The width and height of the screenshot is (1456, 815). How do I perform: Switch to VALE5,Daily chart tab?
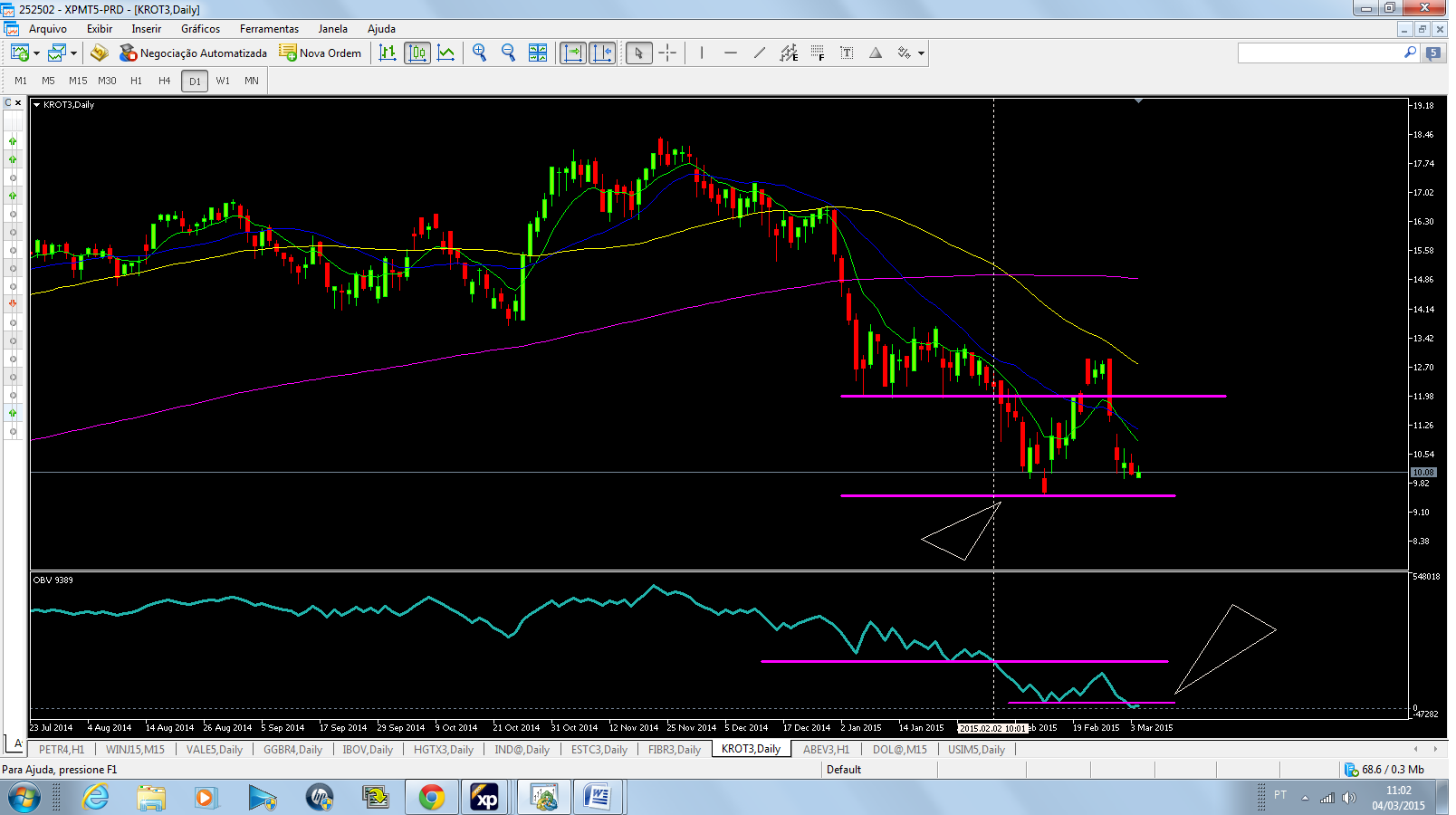tap(215, 749)
